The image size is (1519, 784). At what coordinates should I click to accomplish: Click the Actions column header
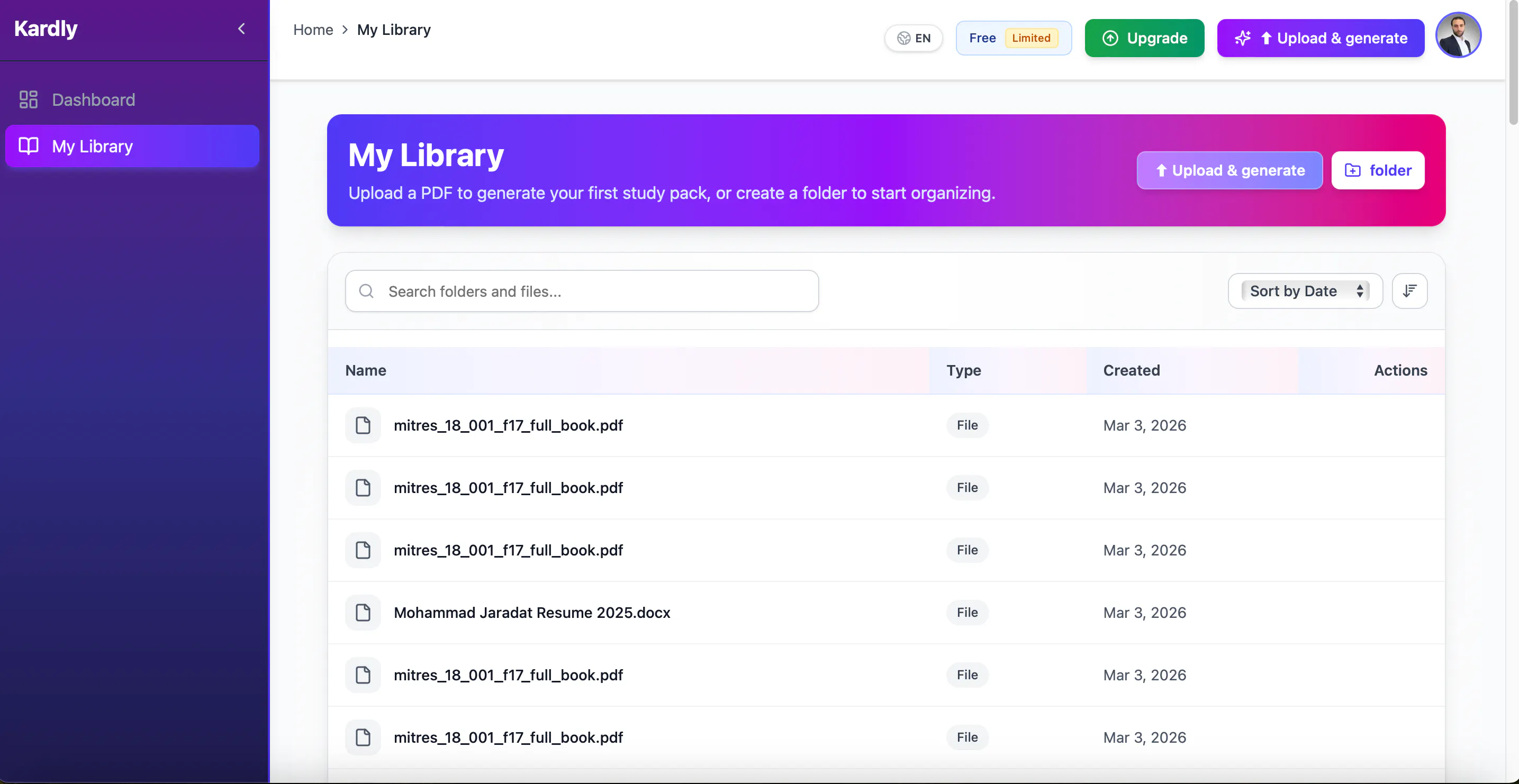click(1400, 370)
